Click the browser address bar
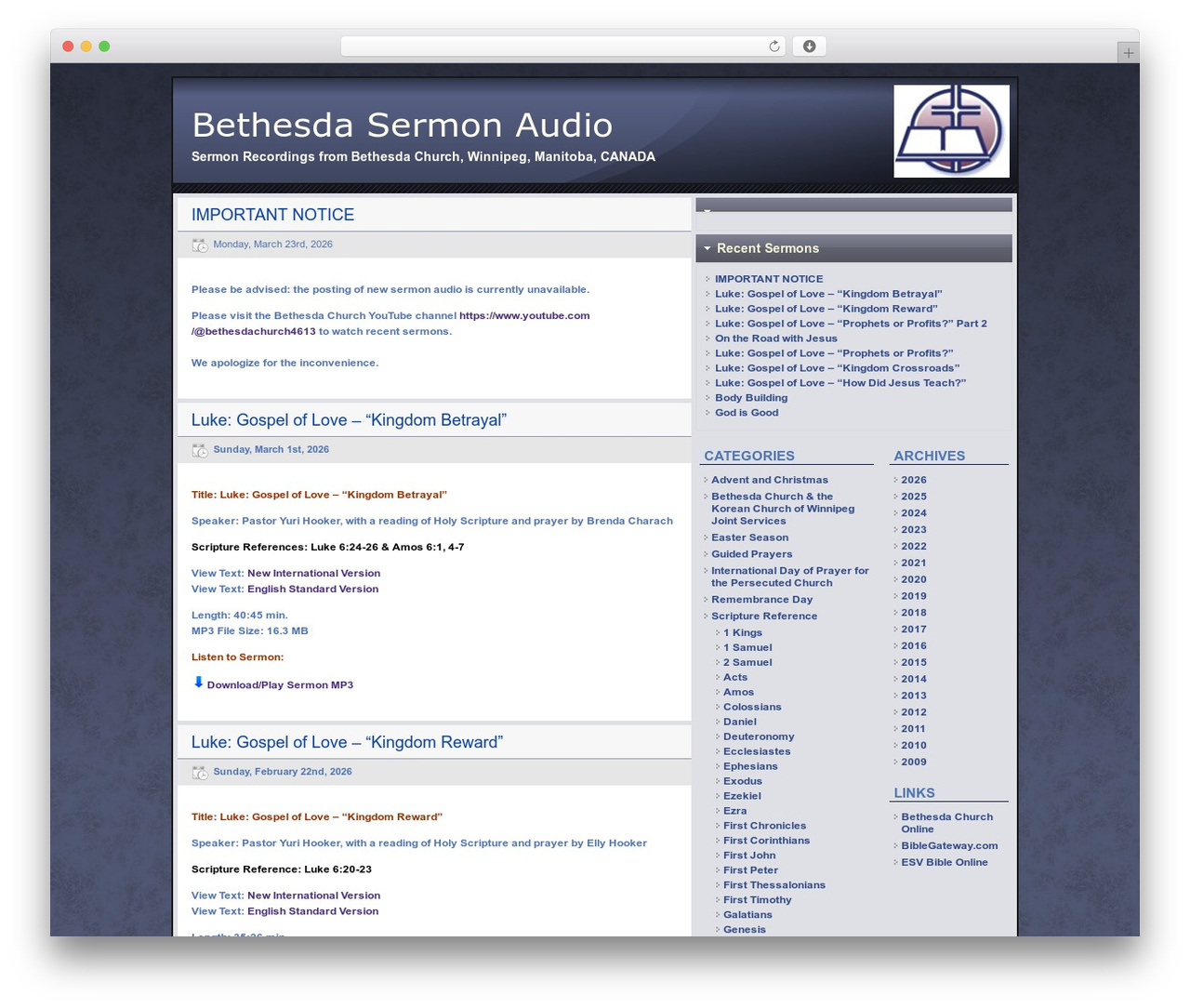1190x1008 pixels. click(x=562, y=46)
